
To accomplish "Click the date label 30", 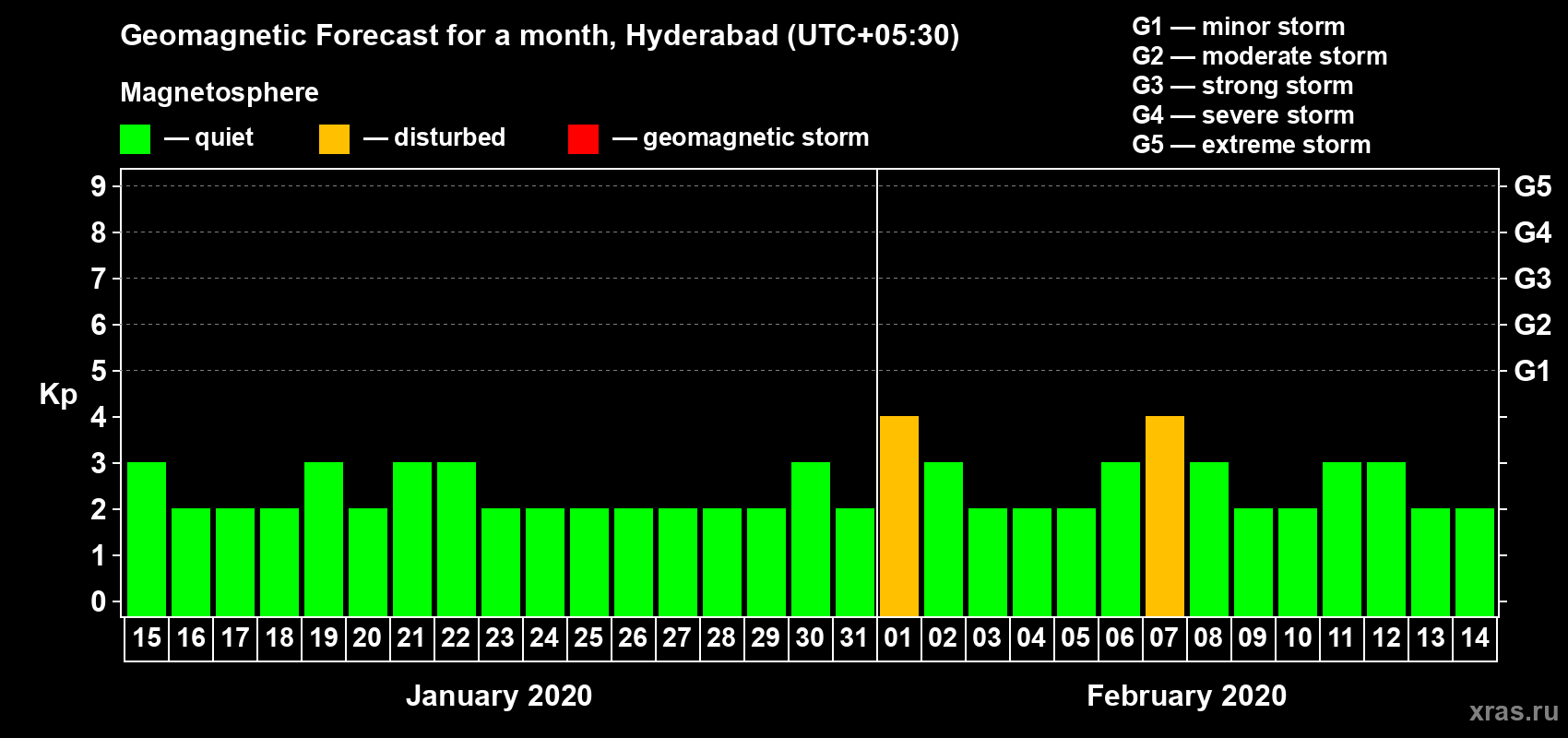I will coord(810,638).
